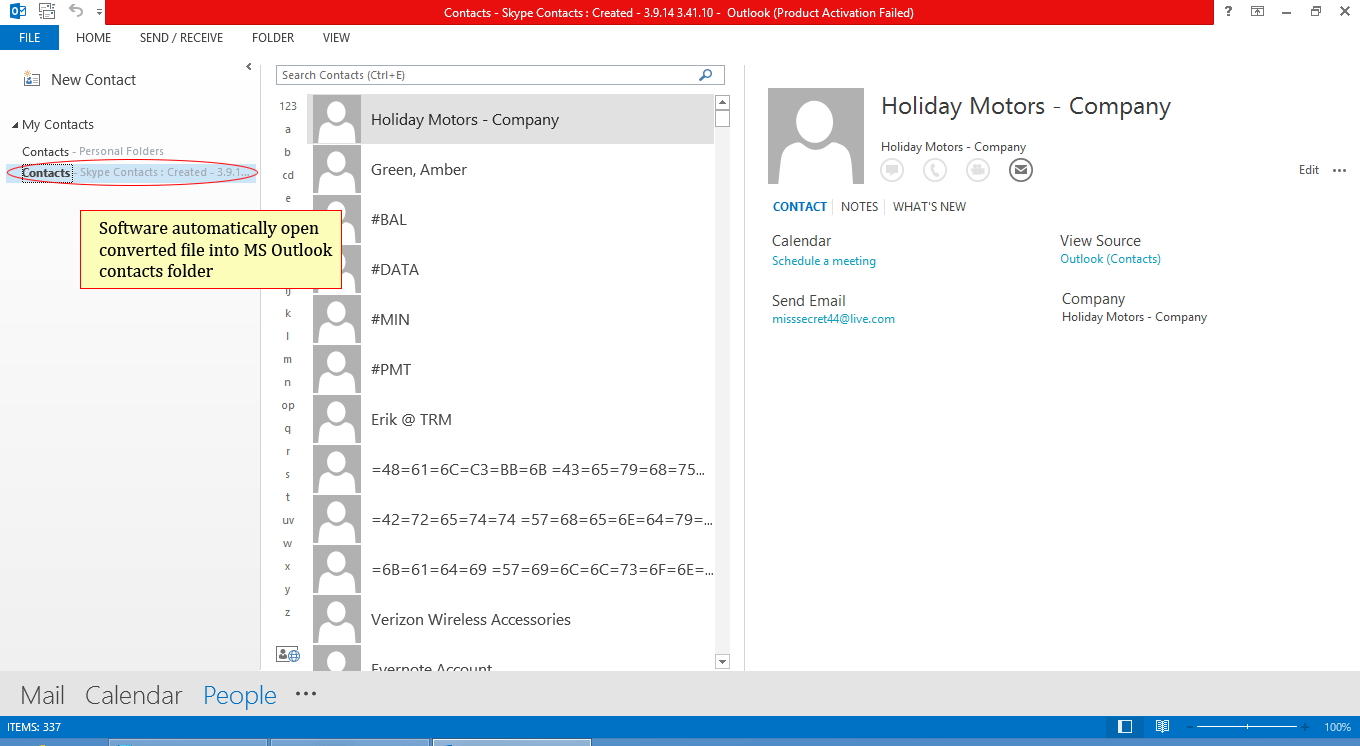Select Holiday Motors - Company contact

point(510,119)
